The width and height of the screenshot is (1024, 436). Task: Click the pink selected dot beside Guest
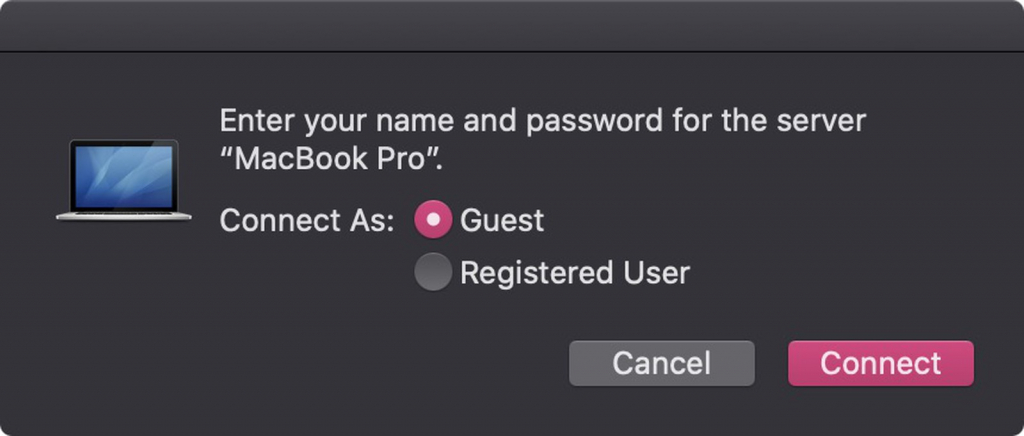[433, 219]
